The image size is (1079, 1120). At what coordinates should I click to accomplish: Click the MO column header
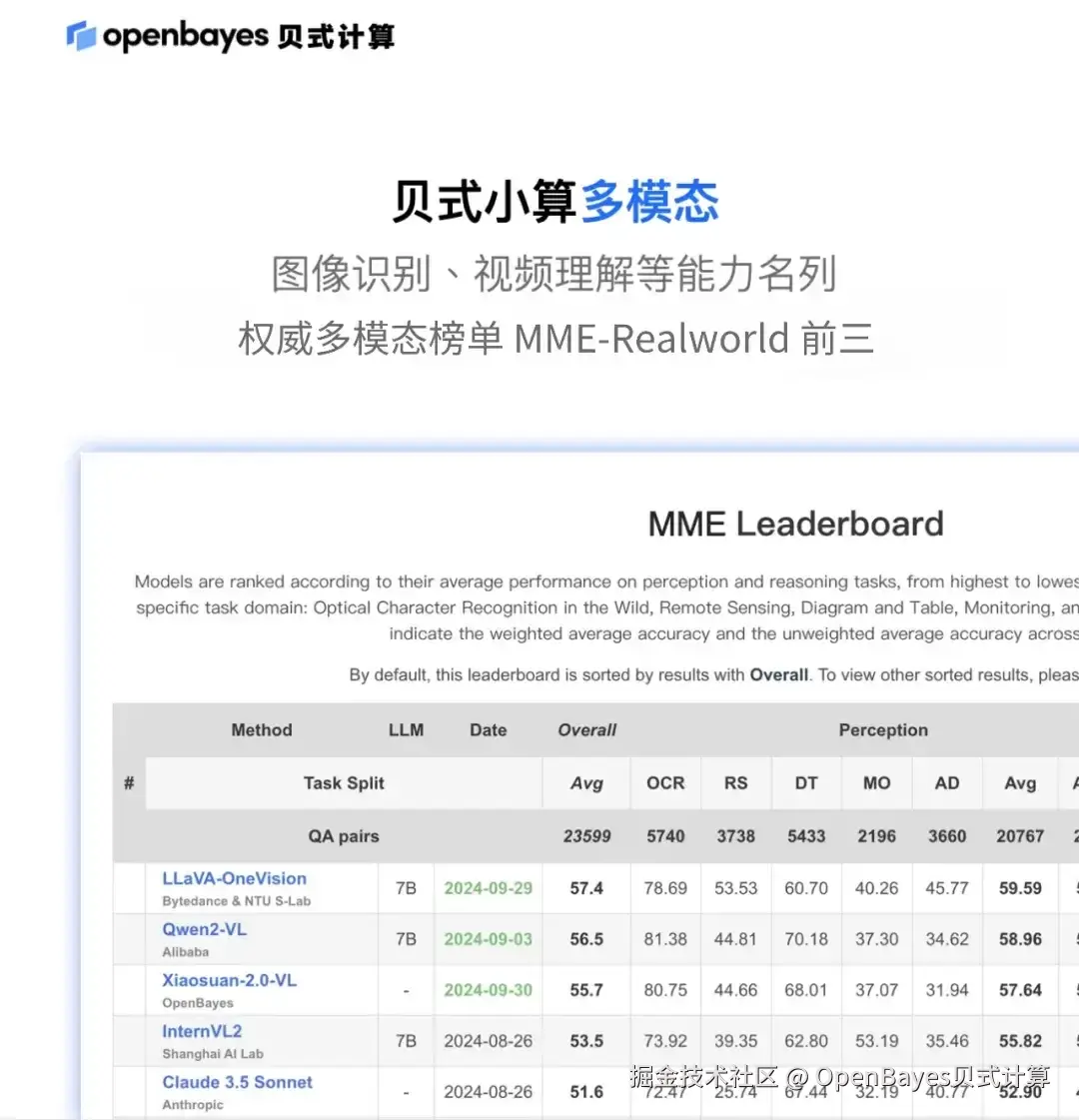point(877,783)
